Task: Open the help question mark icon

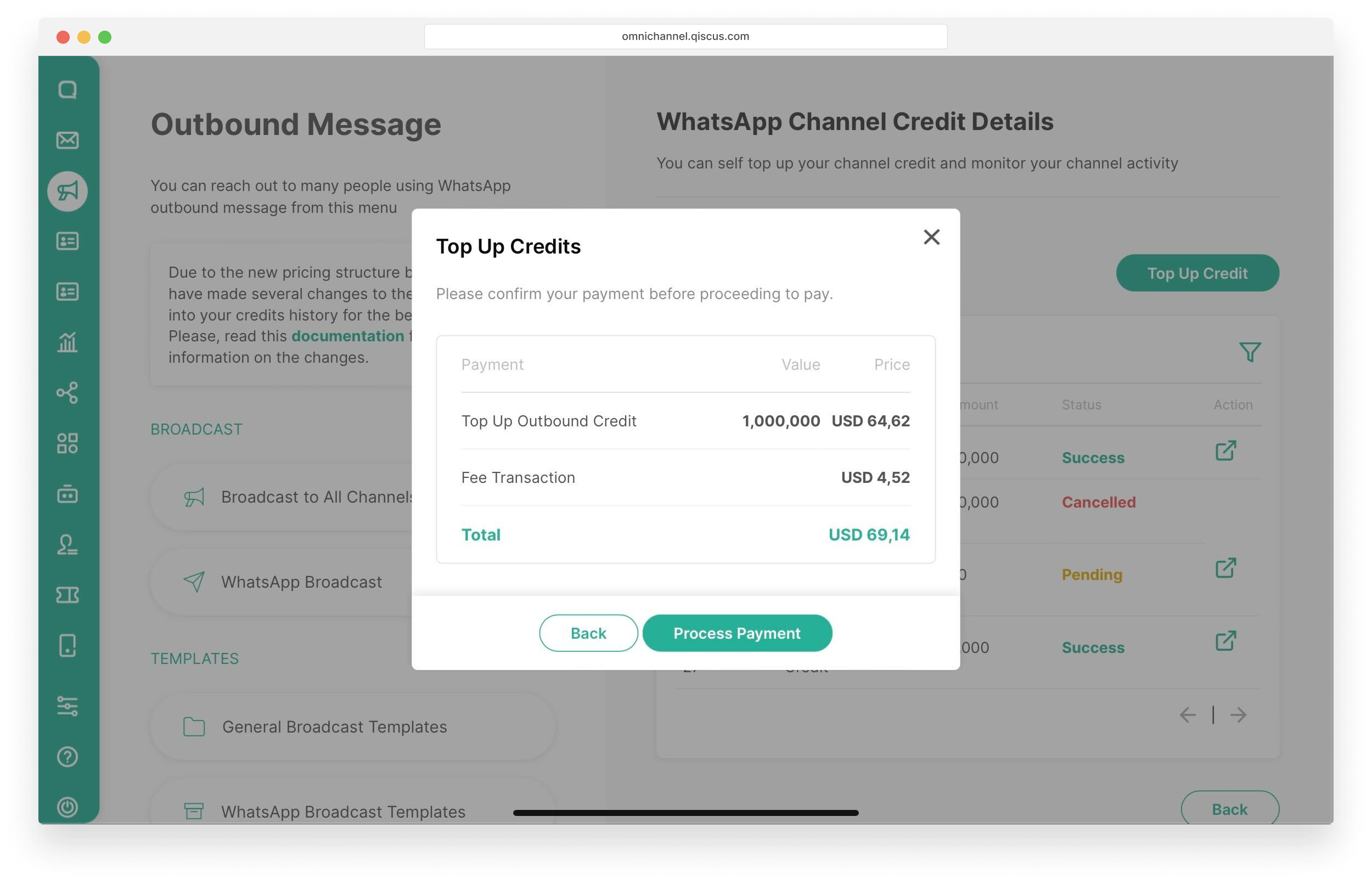Action: pos(67,757)
